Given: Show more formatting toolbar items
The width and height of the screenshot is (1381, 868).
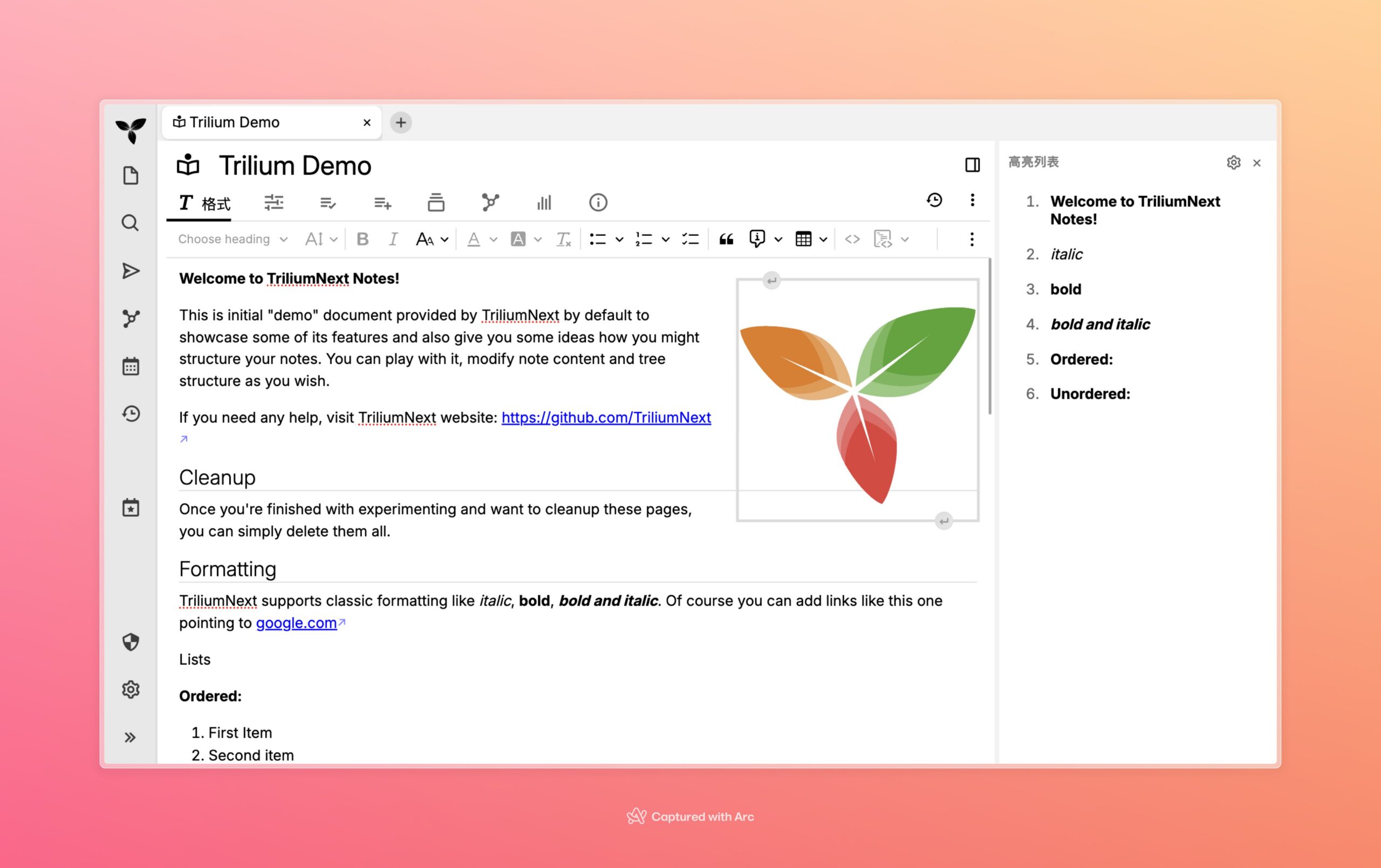Looking at the screenshot, I should (972, 239).
